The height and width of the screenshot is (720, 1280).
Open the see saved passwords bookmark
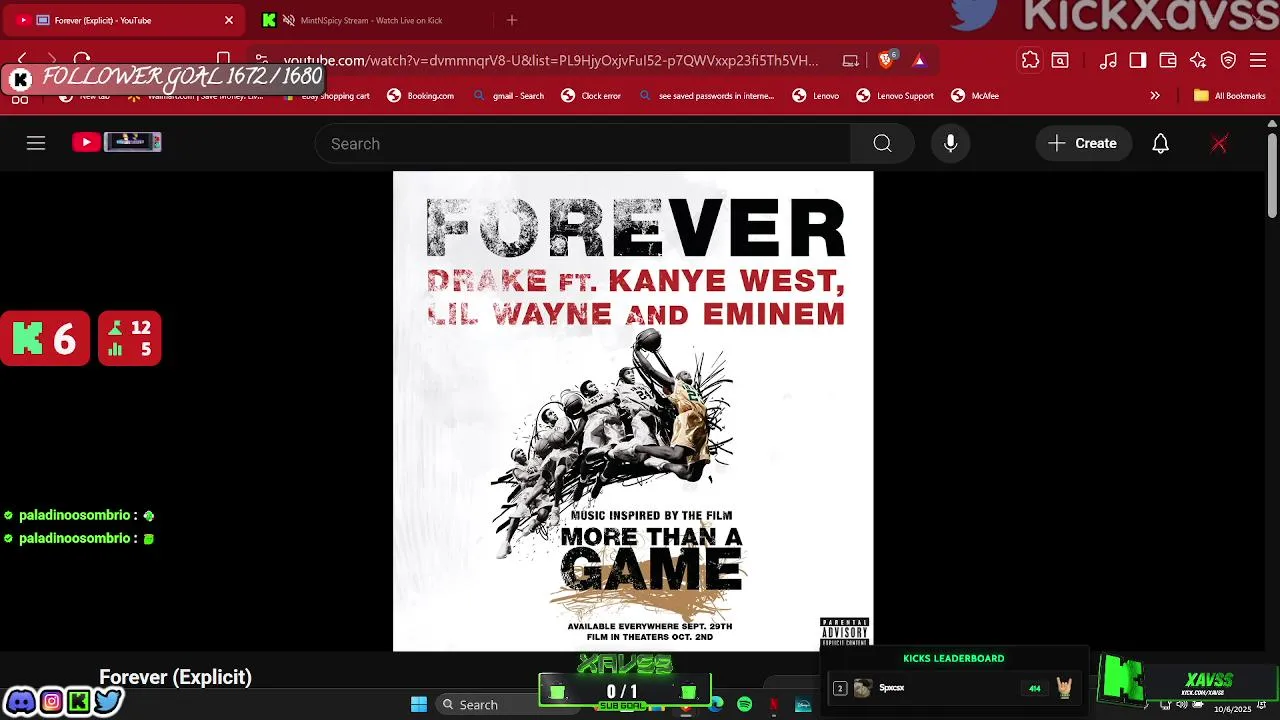pos(707,96)
